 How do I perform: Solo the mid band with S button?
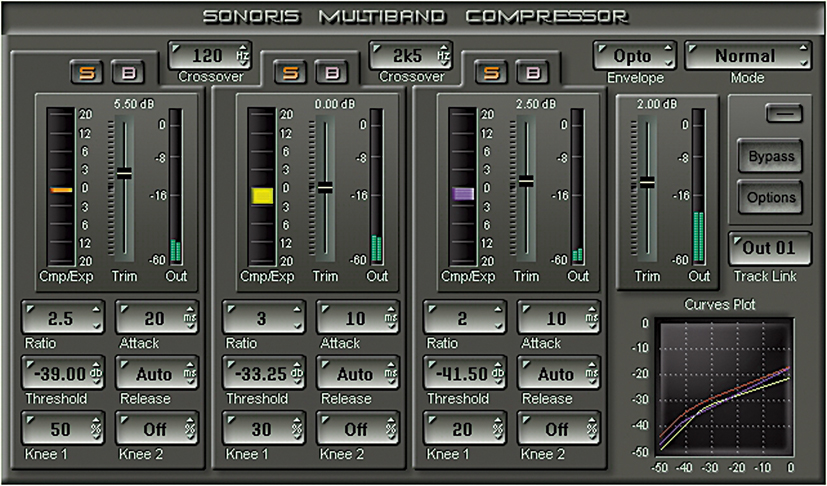pyautogui.click(x=290, y=73)
